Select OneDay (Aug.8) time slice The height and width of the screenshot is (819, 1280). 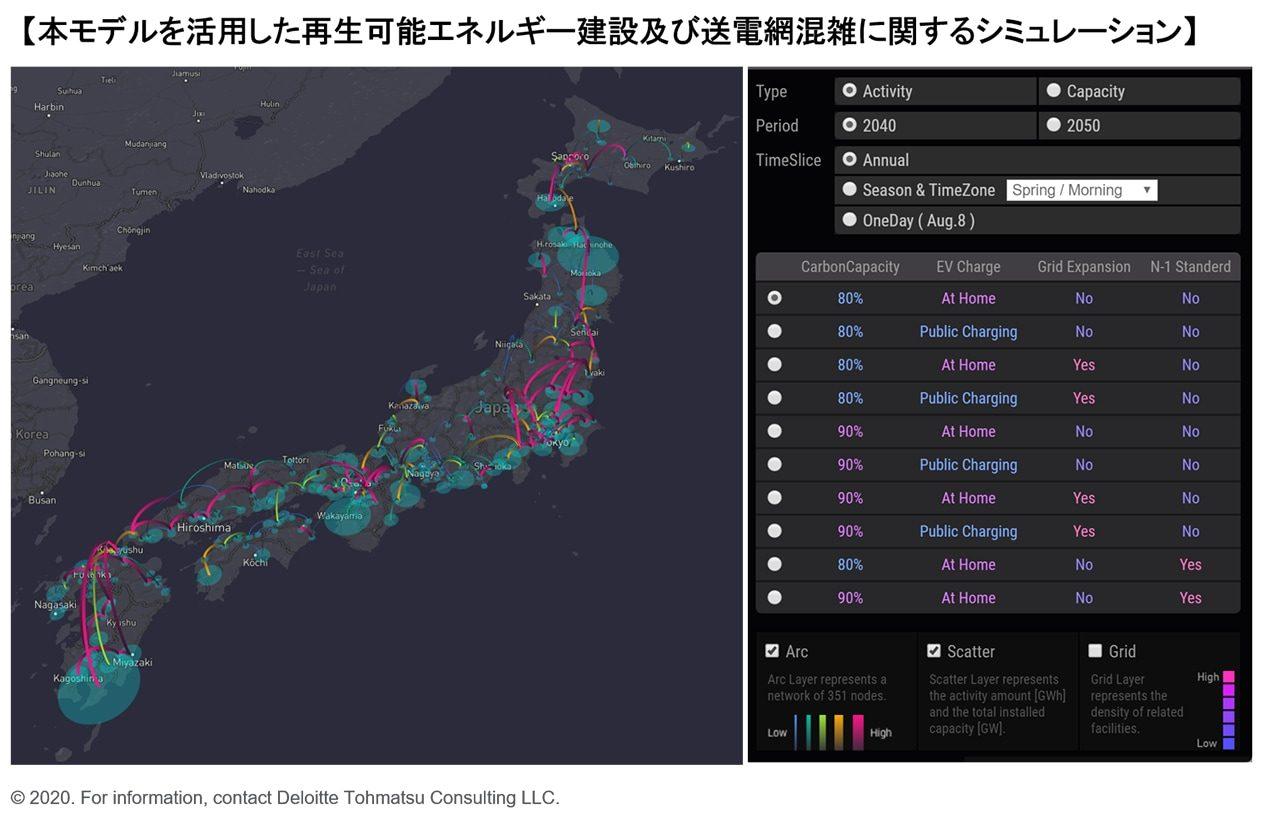[850, 220]
